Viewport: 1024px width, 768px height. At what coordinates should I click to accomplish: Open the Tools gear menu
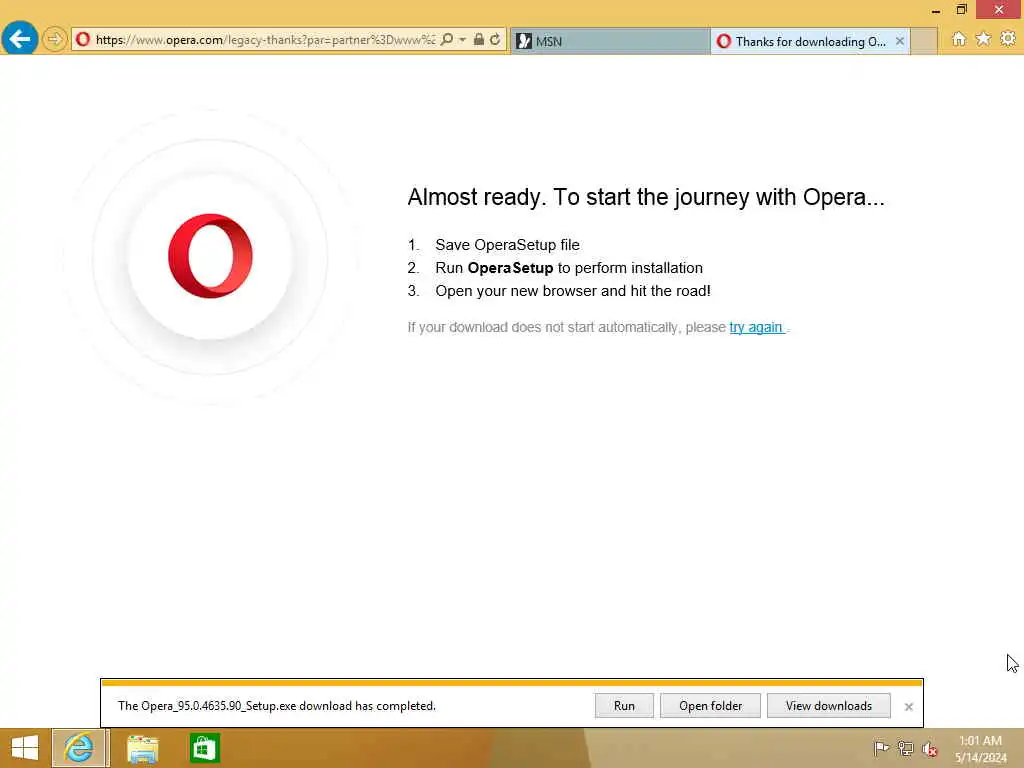[1008, 39]
